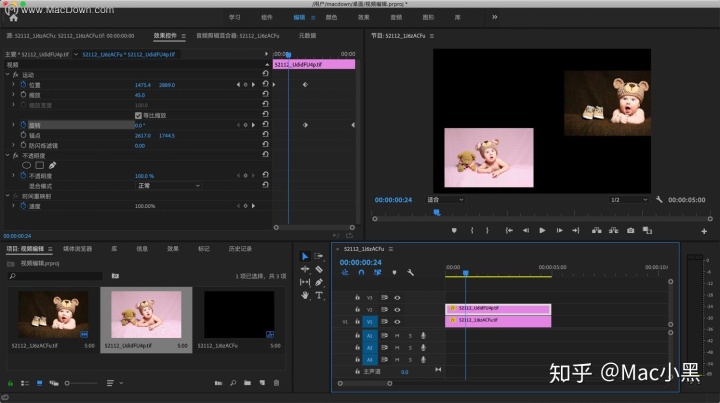Add marker in Program monitor
This screenshot has width=720, height=403.
coord(454,230)
